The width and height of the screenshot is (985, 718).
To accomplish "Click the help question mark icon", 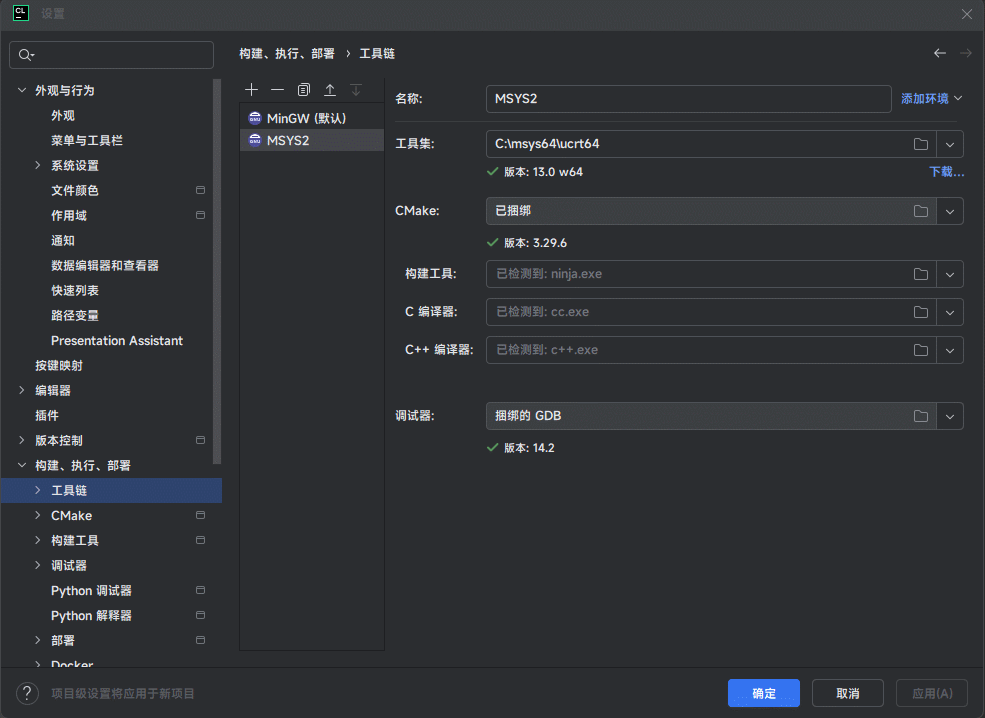I will 27,693.
